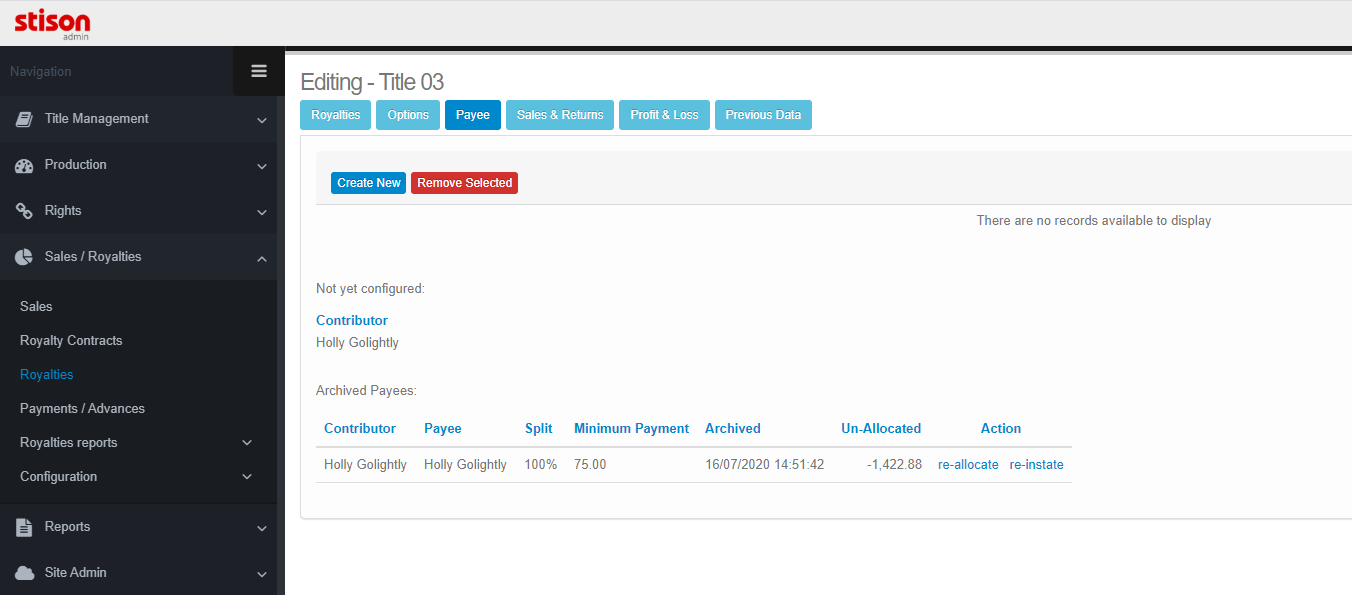Expand the Production chevron
The width and height of the screenshot is (1352, 595).
click(x=262, y=166)
